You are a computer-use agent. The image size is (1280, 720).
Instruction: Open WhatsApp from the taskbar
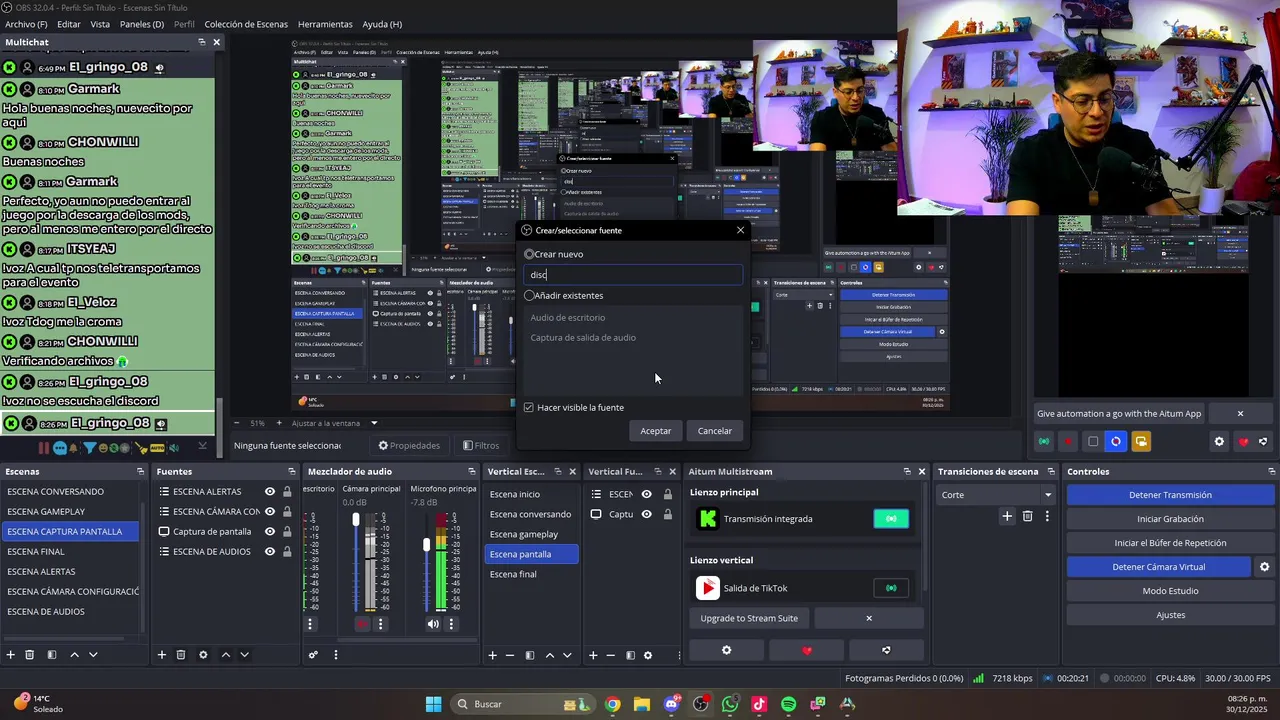[x=730, y=704]
